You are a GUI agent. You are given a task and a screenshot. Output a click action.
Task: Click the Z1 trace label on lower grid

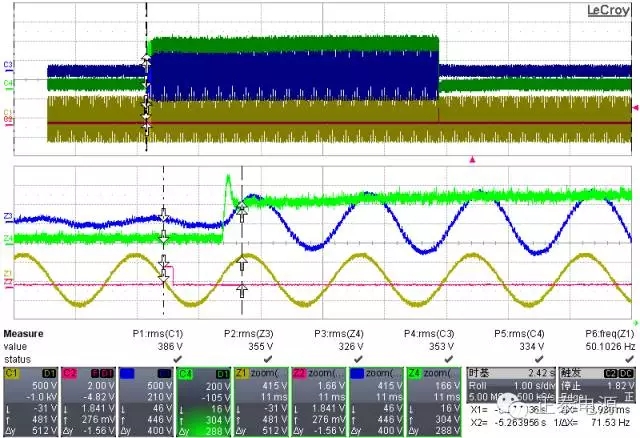coord(9,274)
